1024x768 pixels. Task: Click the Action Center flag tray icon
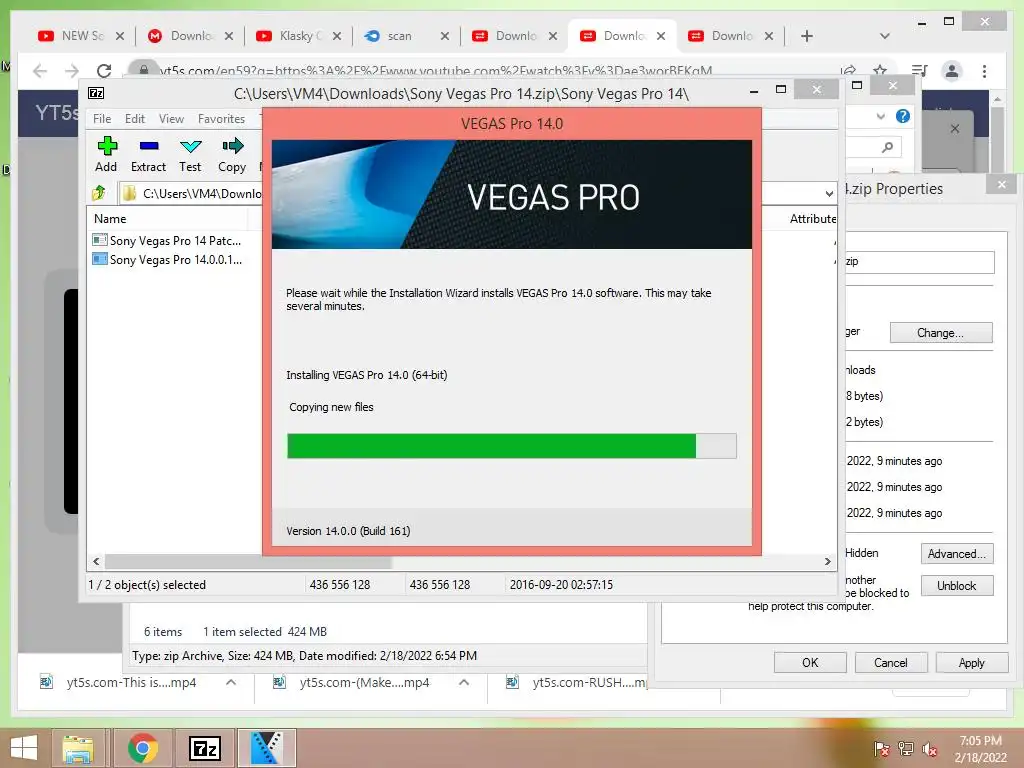pyautogui.click(x=881, y=749)
